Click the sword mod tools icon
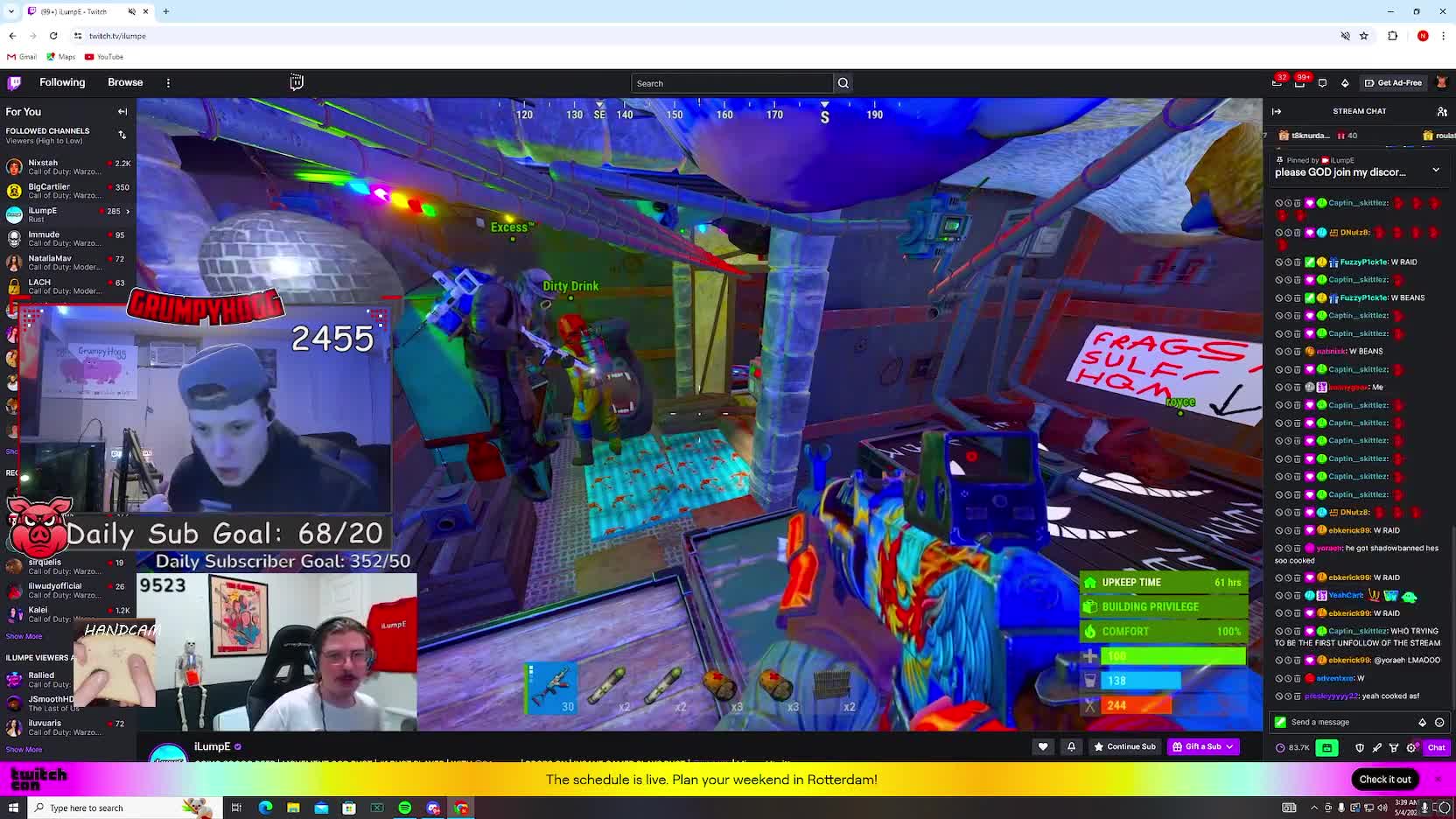 1376,747
